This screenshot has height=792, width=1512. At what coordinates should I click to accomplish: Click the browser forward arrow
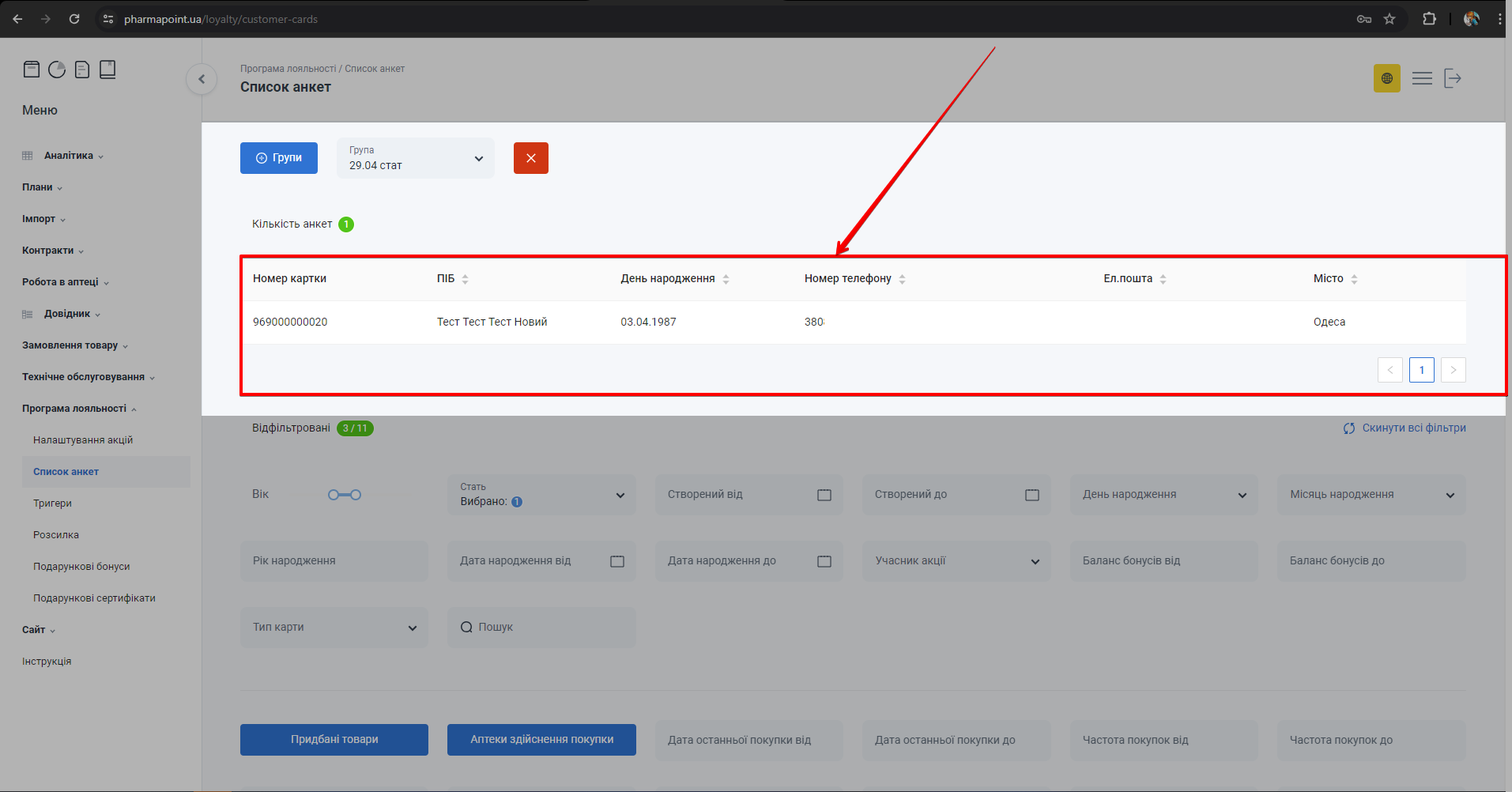pos(46,19)
